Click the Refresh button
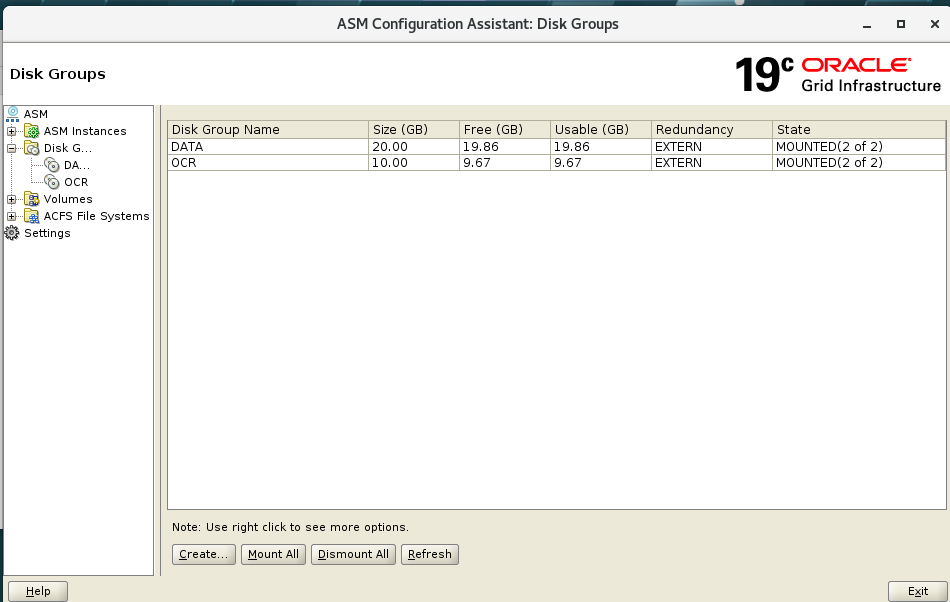 click(x=430, y=554)
